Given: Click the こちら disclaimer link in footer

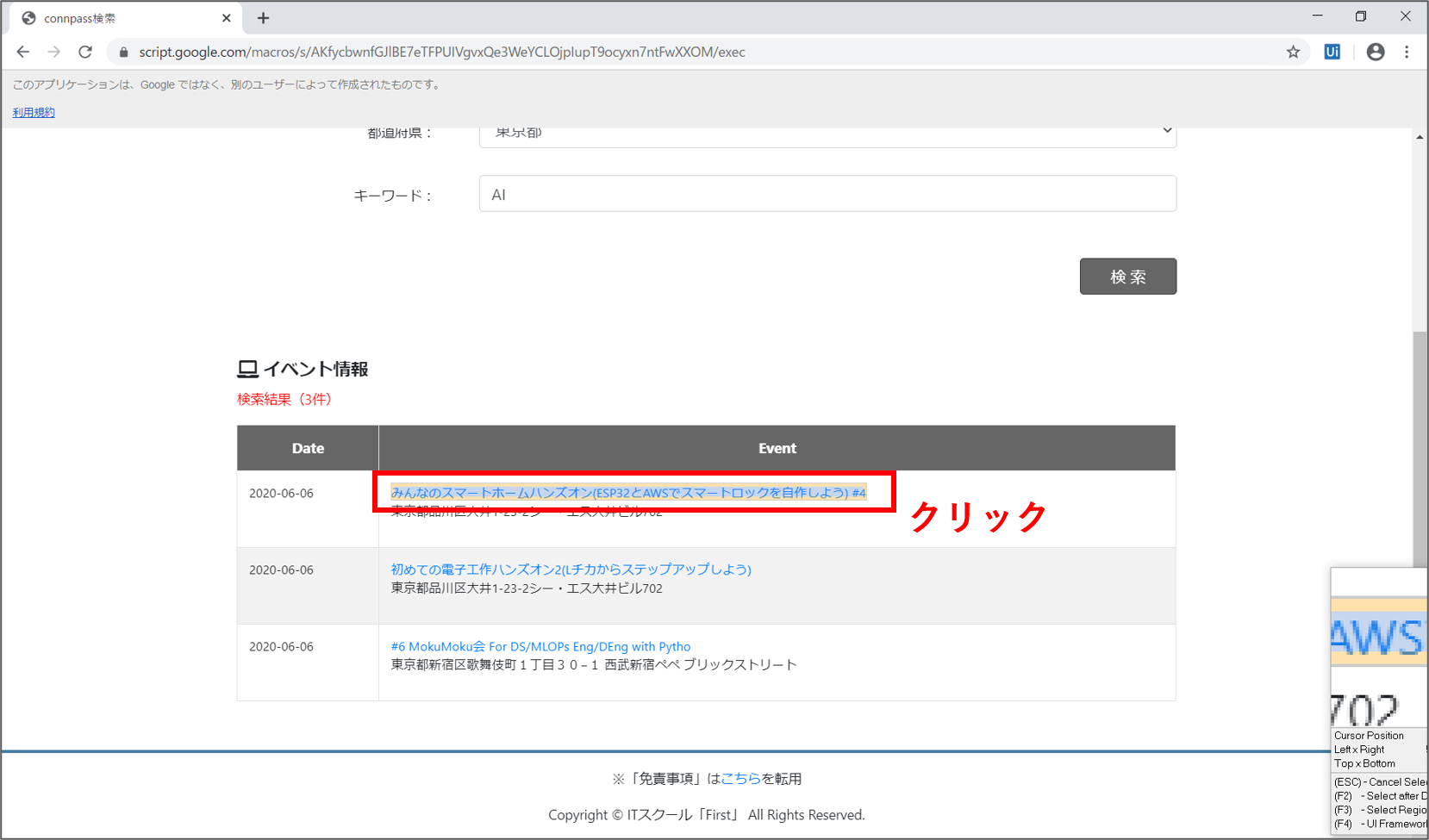Looking at the screenshot, I should tap(740, 779).
